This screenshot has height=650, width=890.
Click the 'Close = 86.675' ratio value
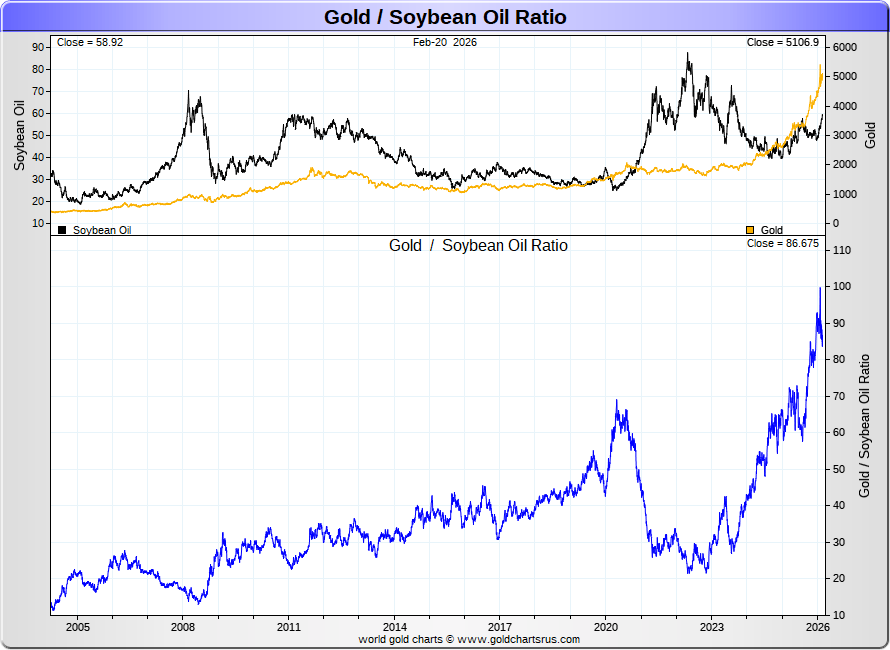783,243
